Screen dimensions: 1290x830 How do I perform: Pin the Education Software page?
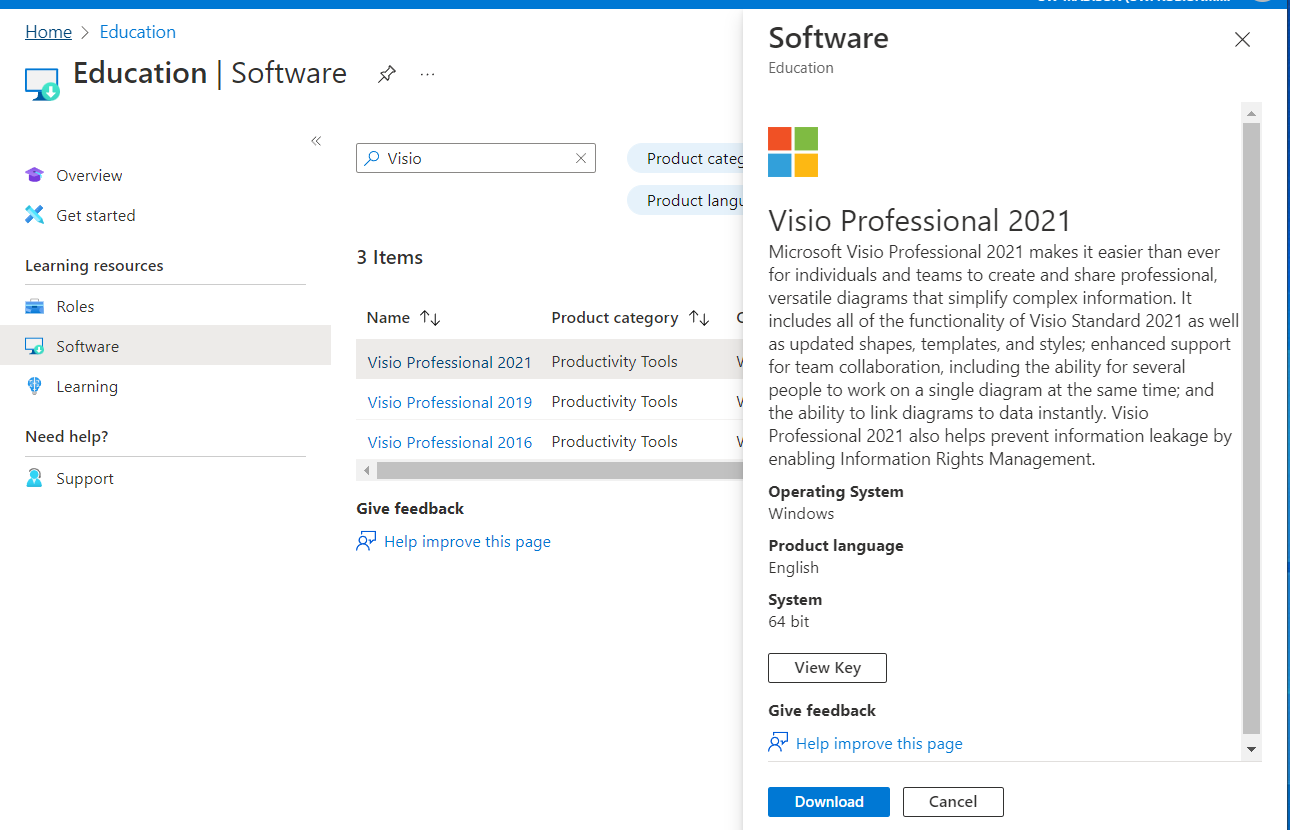pos(386,74)
